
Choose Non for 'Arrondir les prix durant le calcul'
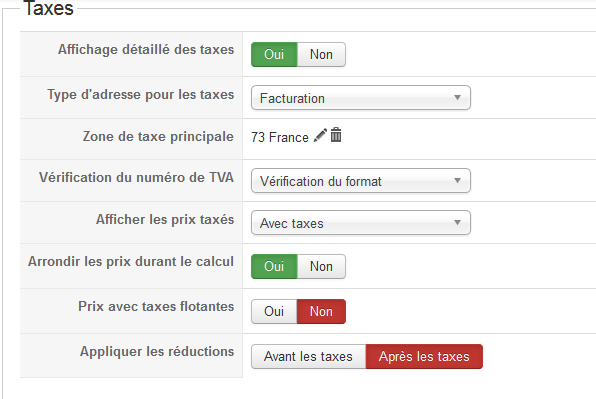coord(321,266)
